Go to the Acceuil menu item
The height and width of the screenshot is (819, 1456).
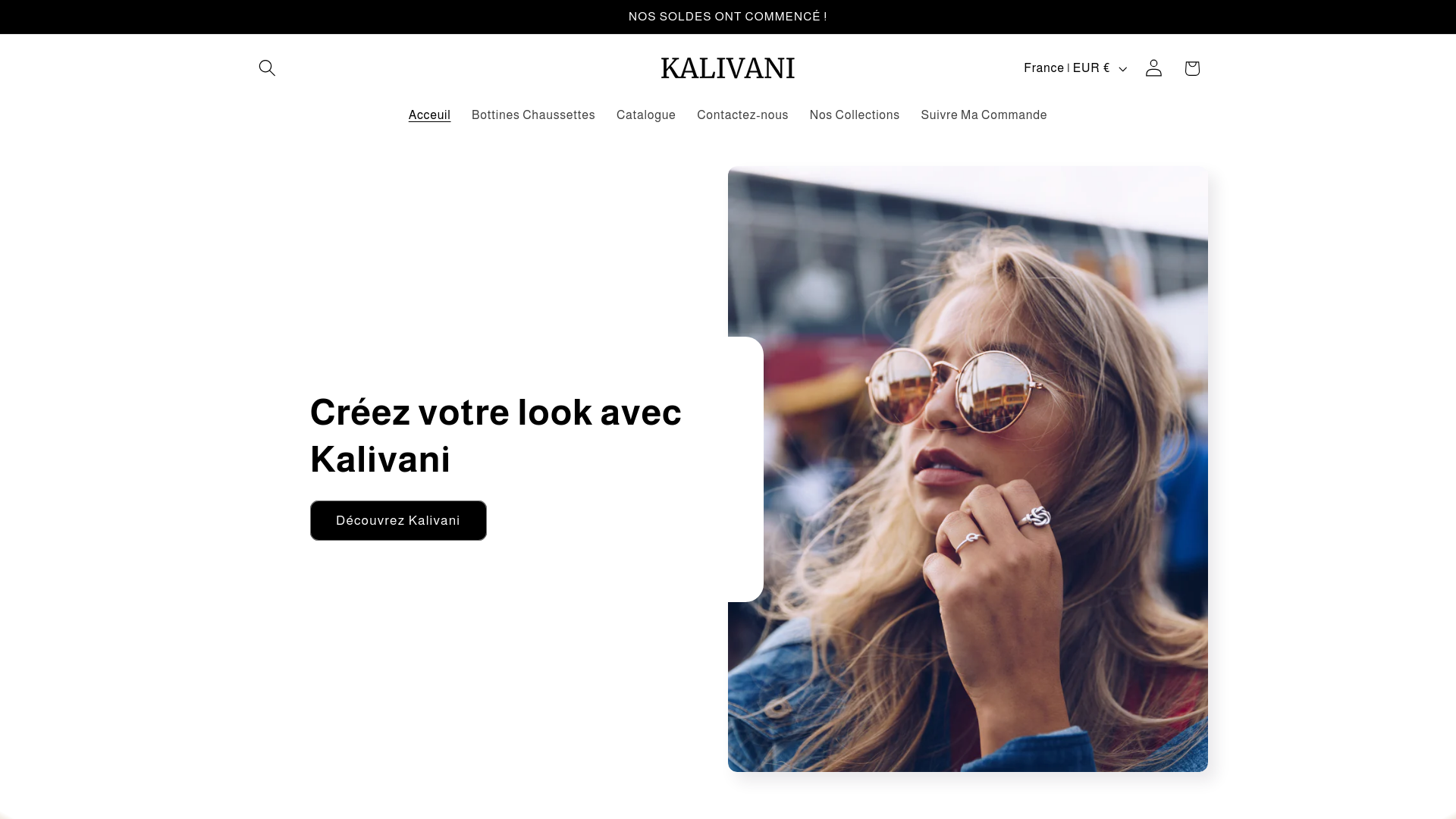[429, 115]
